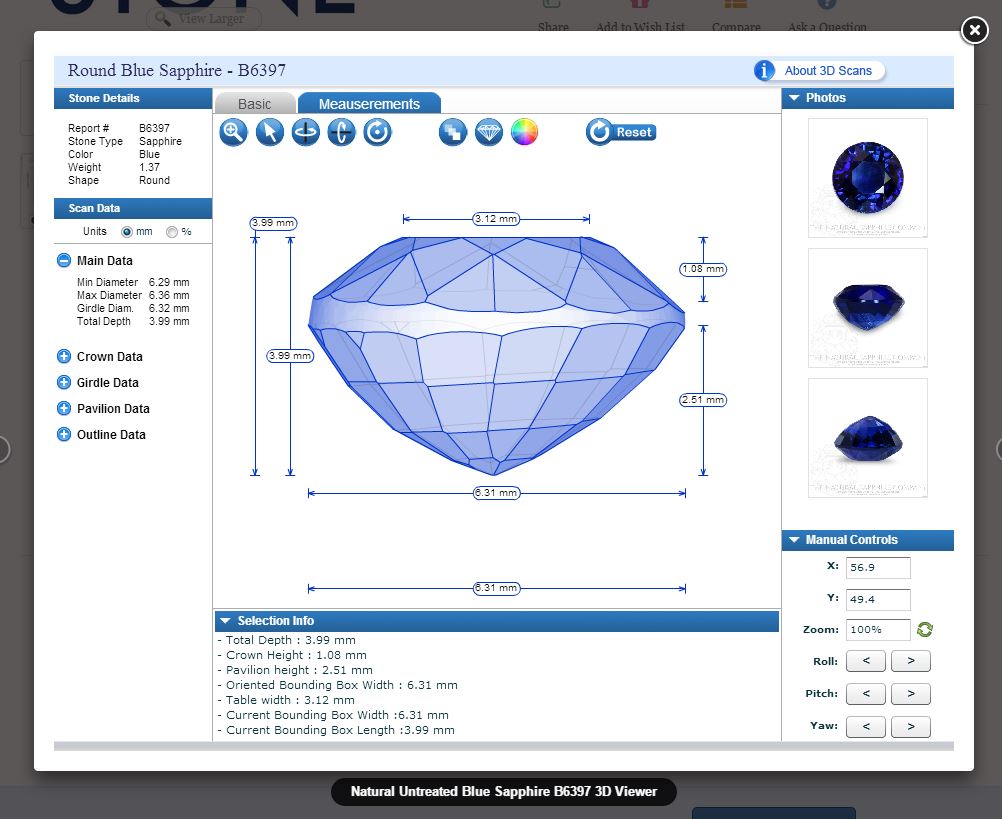Select the zoom magnifier tool
The width and height of the screenshot is (1002, 819).
point(233,132)
